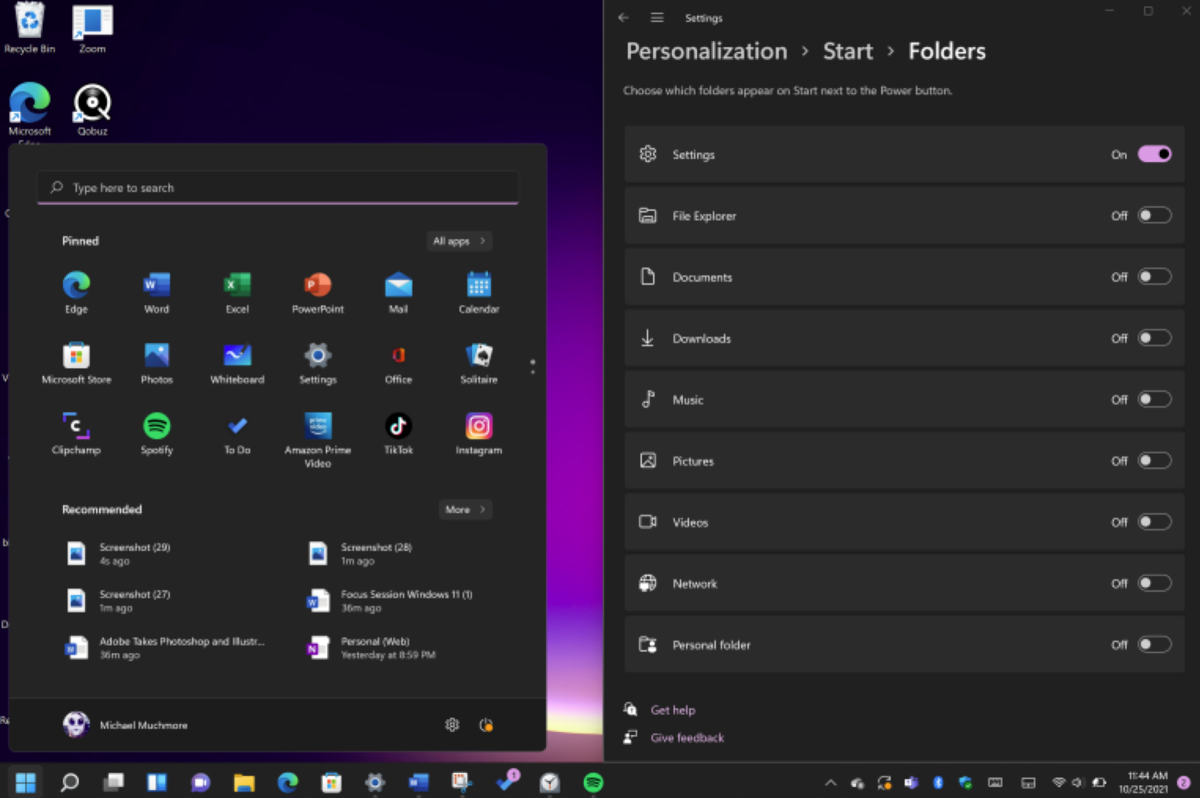Open Personal (Web) OneNote item
Image resolution: width=1200 pixels, height=798 pixels.
[x=372, y=648]
